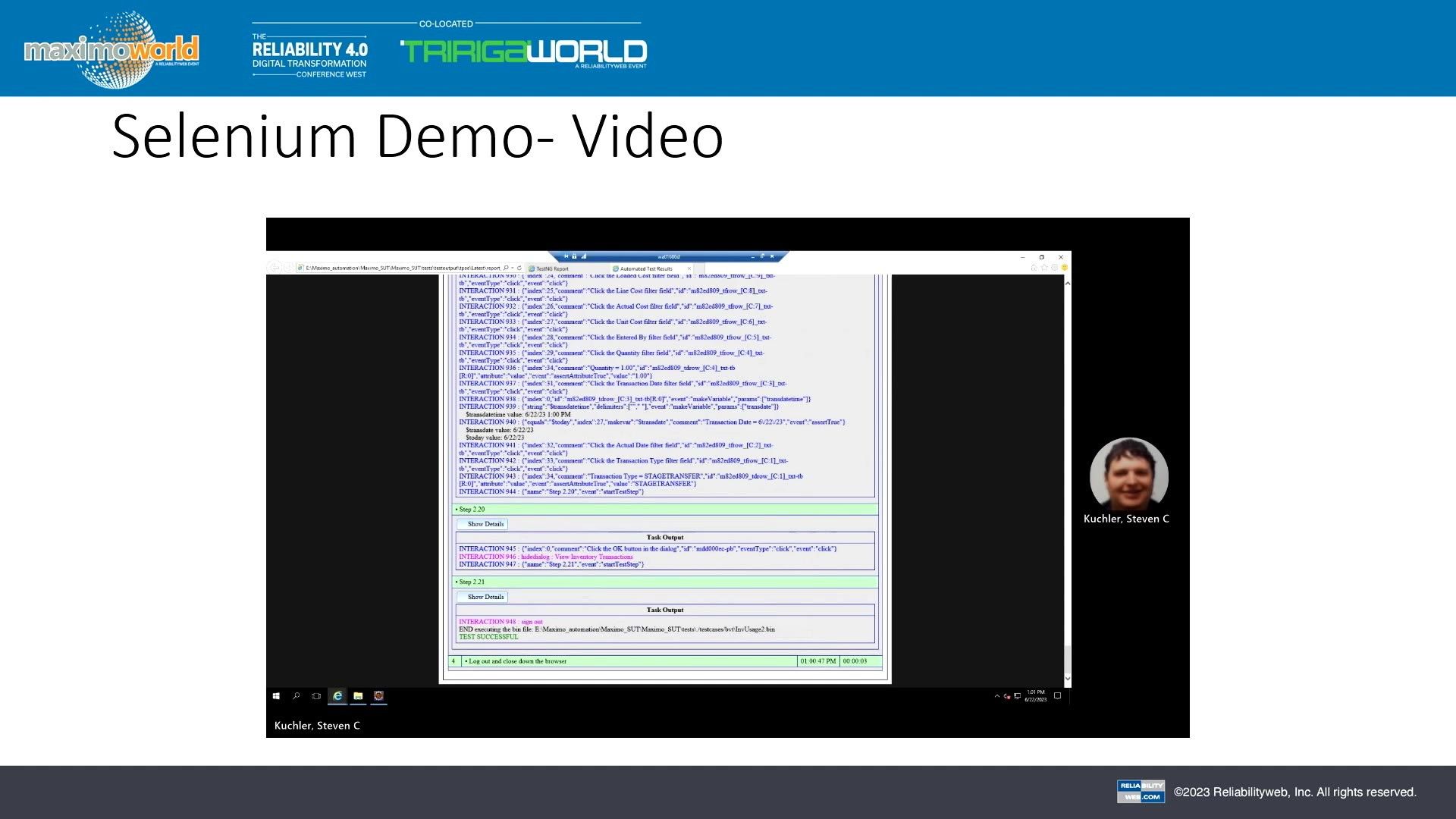Click the pin icon on remote session bar

click(x=566, y=256)
